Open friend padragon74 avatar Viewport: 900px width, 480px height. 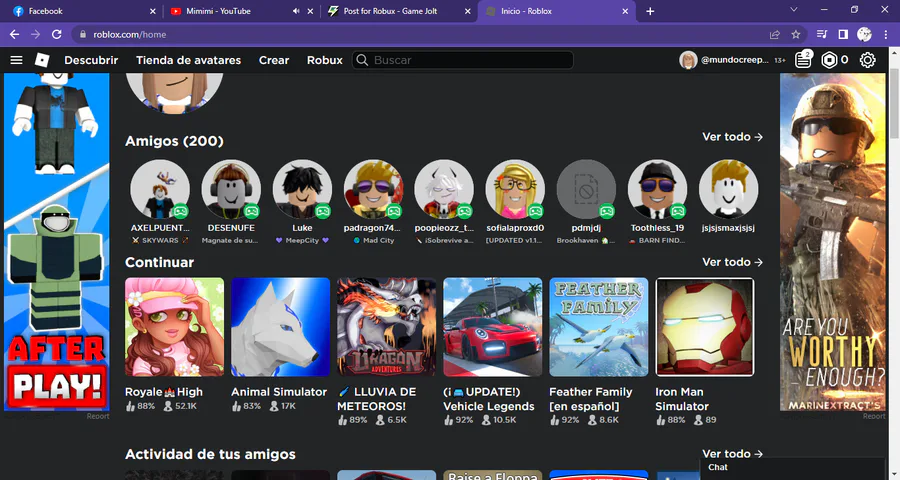point(373,189)
